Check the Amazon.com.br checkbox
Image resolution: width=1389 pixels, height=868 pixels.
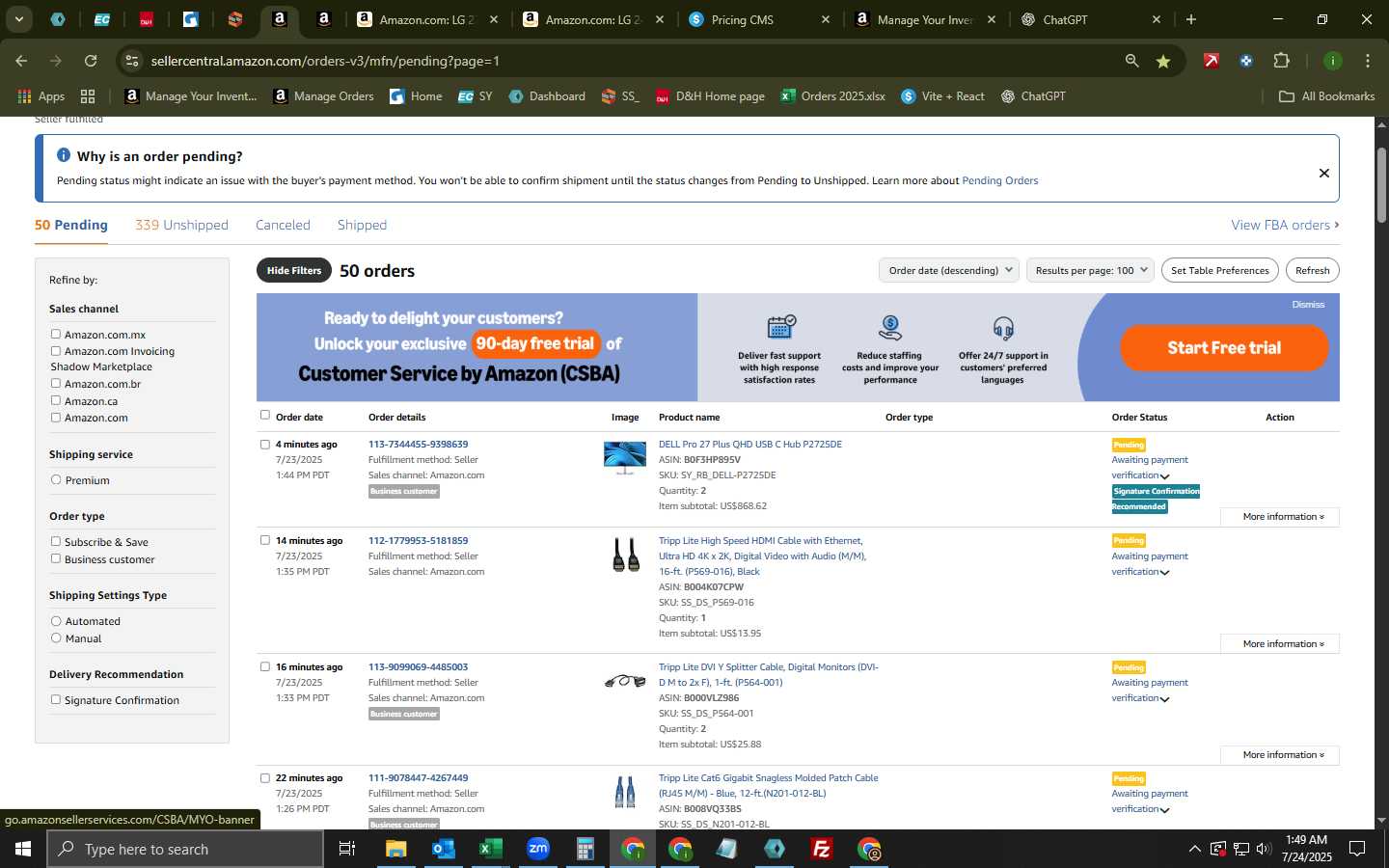pyautogui.click(x=56, y=383)
